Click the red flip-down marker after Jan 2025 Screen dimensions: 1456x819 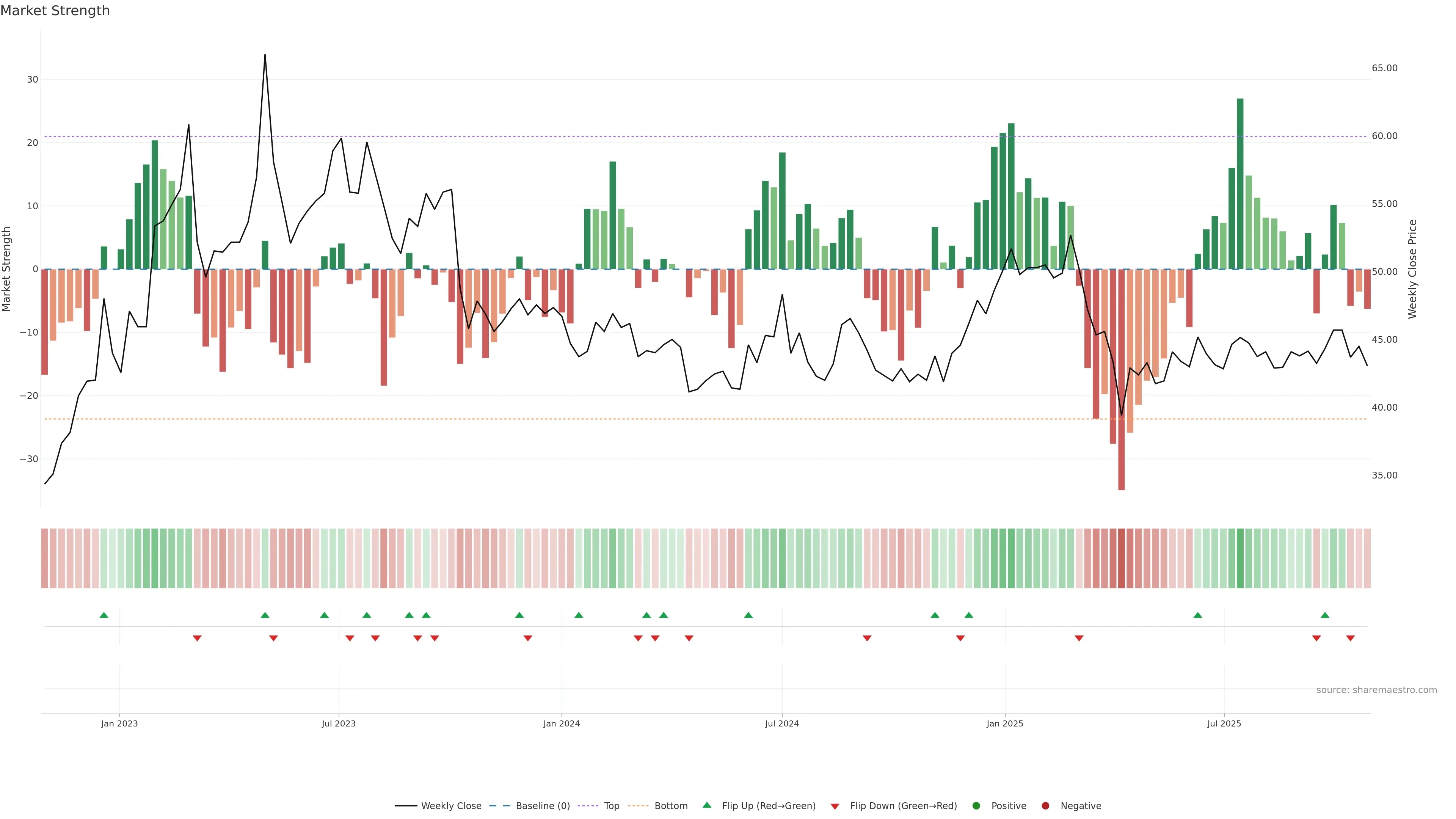[x=1079, y=638]
